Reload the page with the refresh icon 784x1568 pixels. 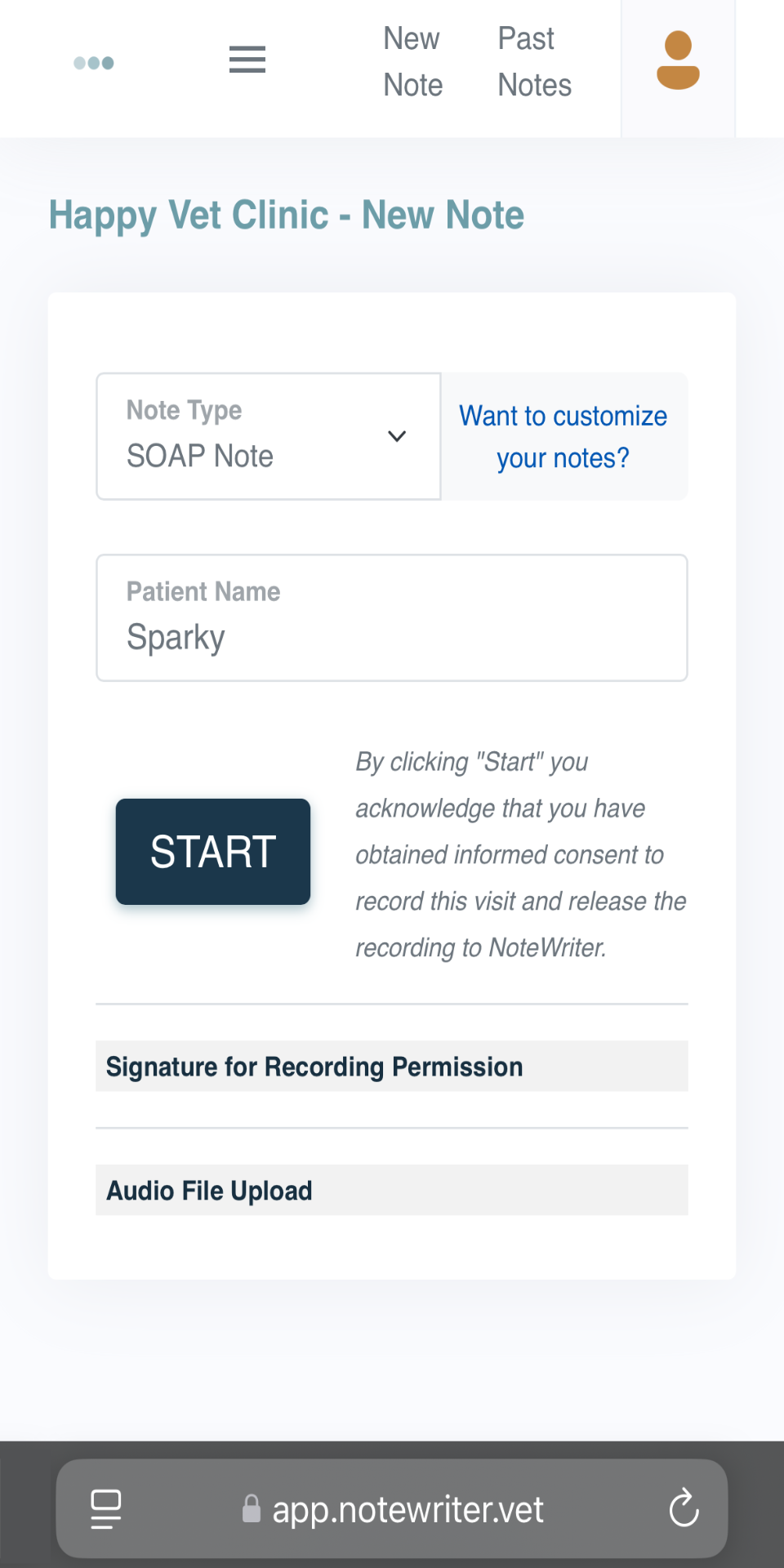684,1508
